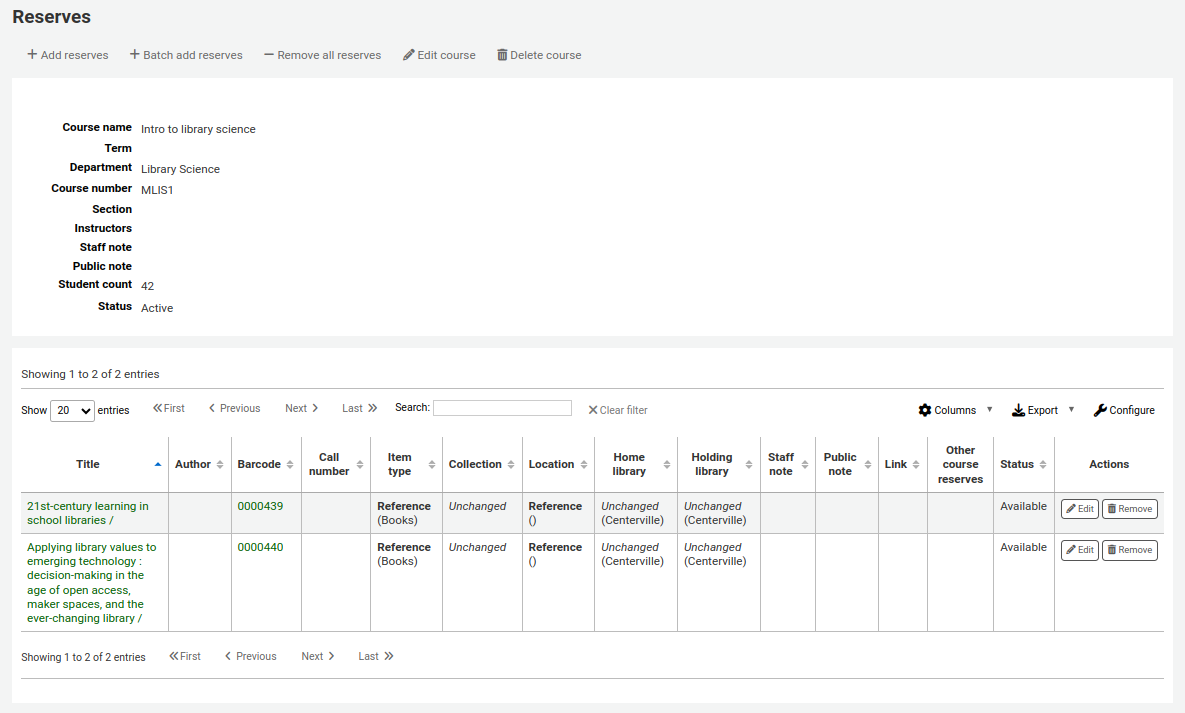Sort table by Title column

coord(88,464)
